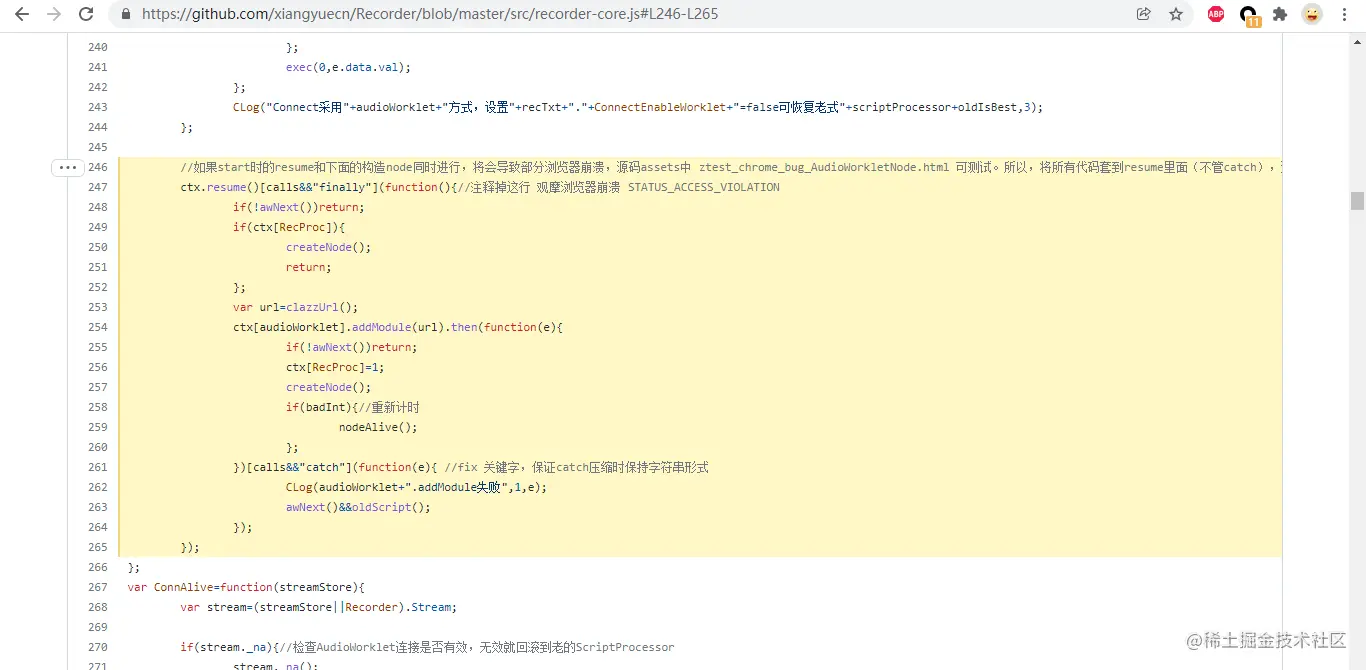
Task: Click the 'ctx.resume()' code line
Action: pos(480,187)
